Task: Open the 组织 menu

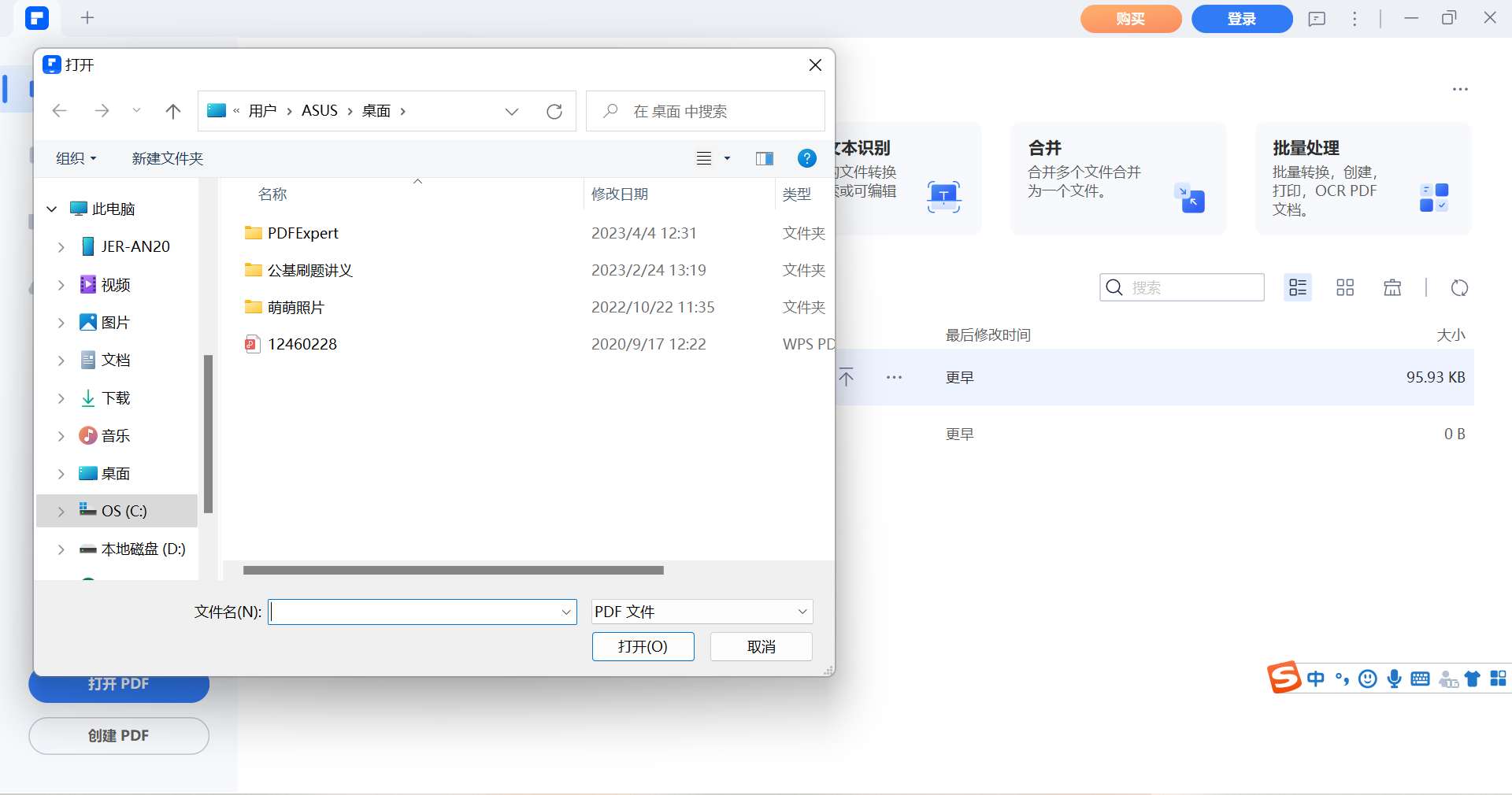Action: coord(75,158)
